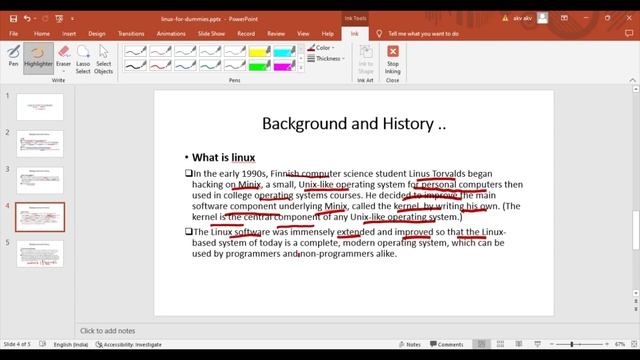
Task: Switch to Slide Sorter view
Action: [500, 344]
